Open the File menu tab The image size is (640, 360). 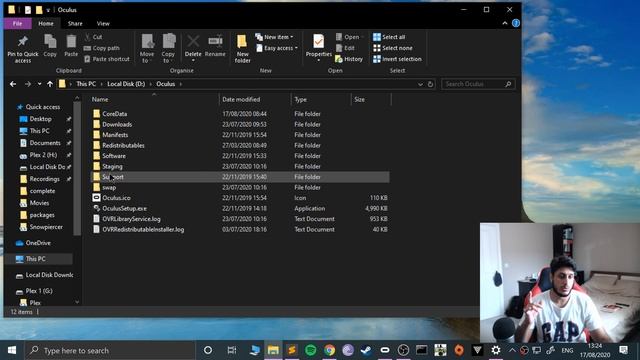point(18,23)
